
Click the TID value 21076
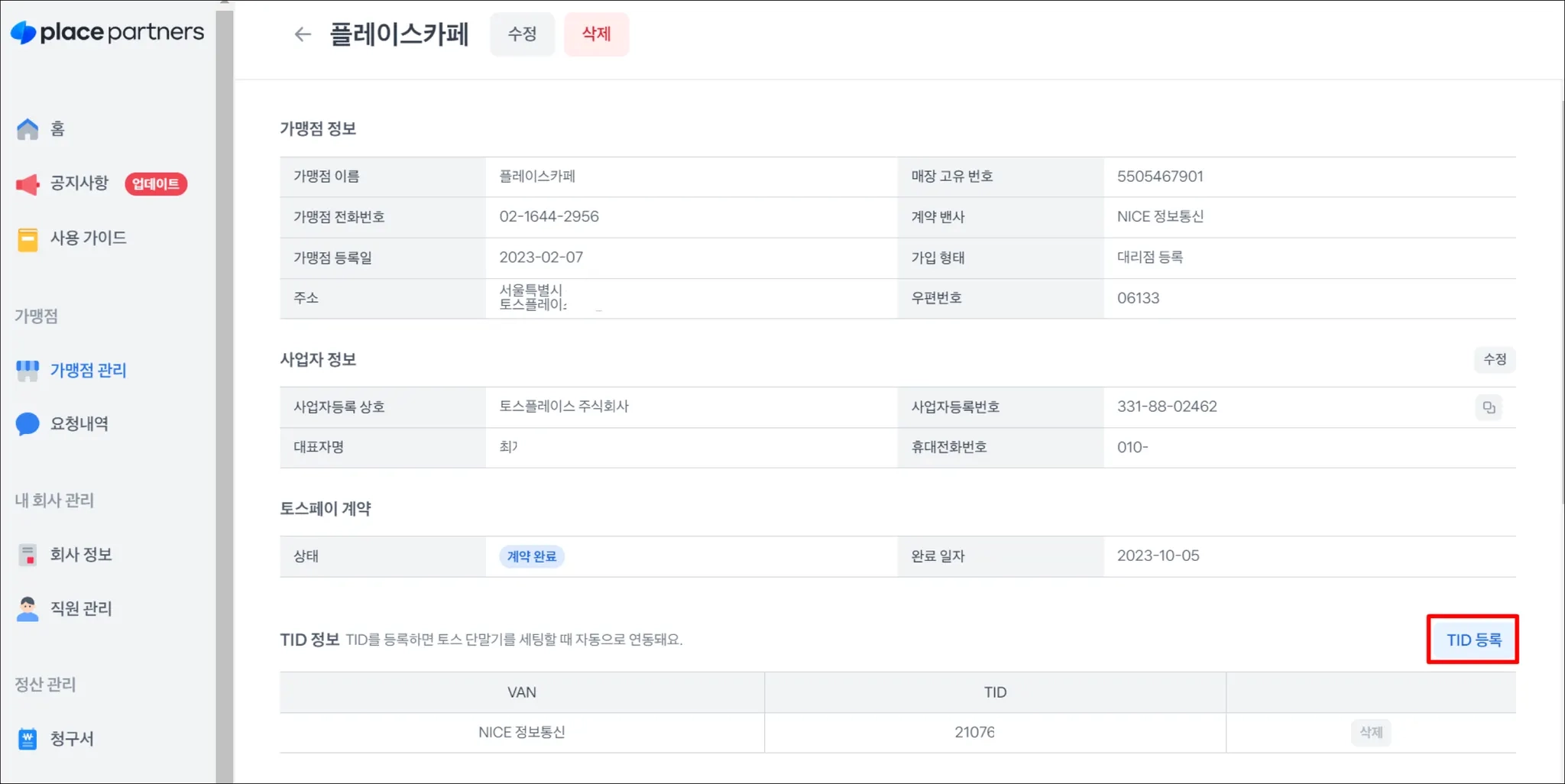[x=974, y=732]
